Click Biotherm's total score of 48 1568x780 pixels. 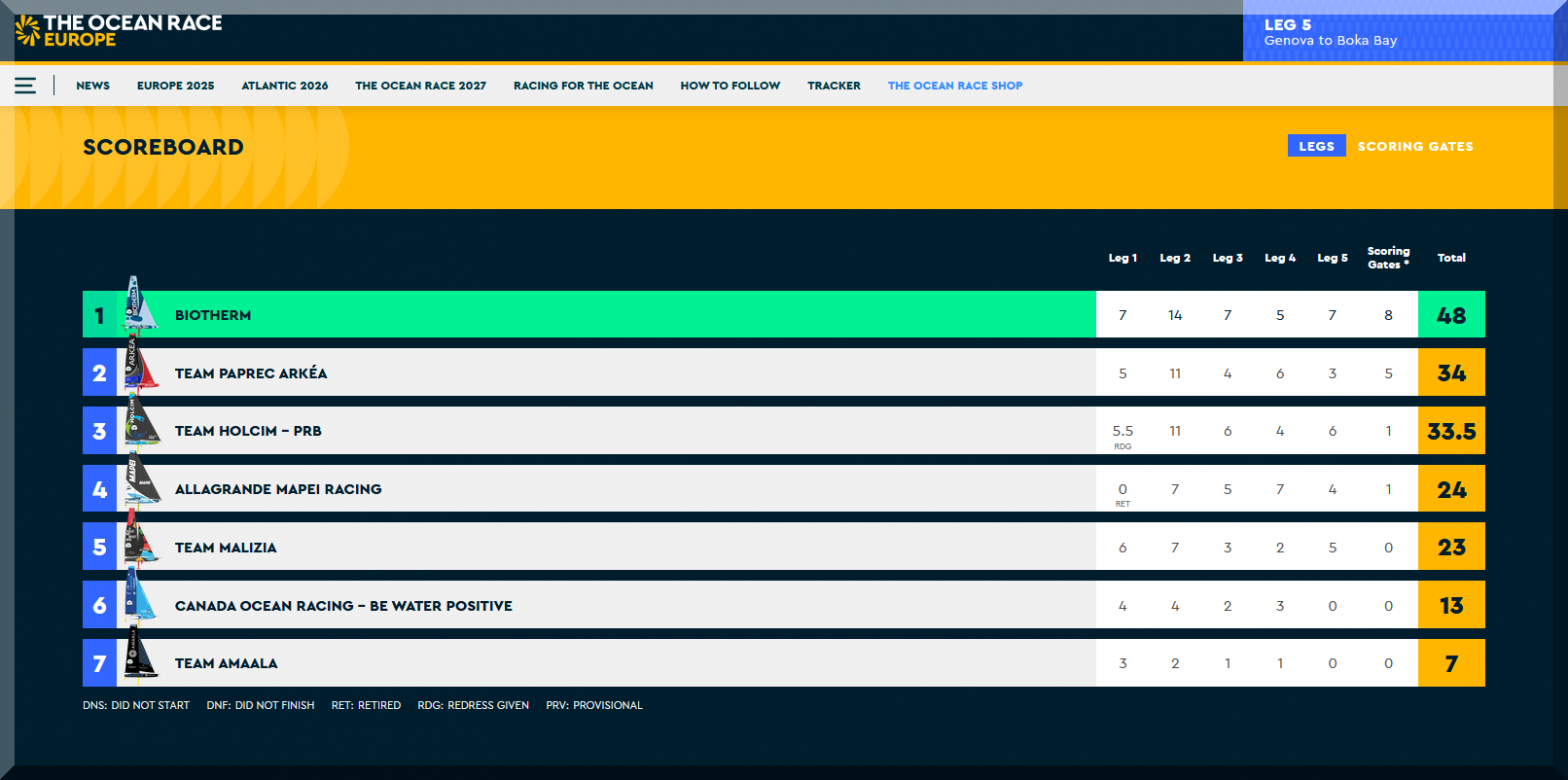[x=1451, y=316]
